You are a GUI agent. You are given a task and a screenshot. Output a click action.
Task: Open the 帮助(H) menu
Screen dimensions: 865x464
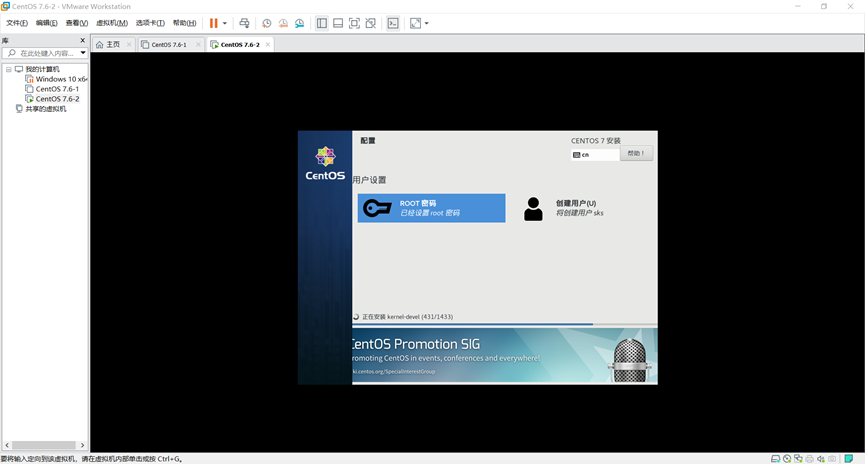click(x=184, y=23)
